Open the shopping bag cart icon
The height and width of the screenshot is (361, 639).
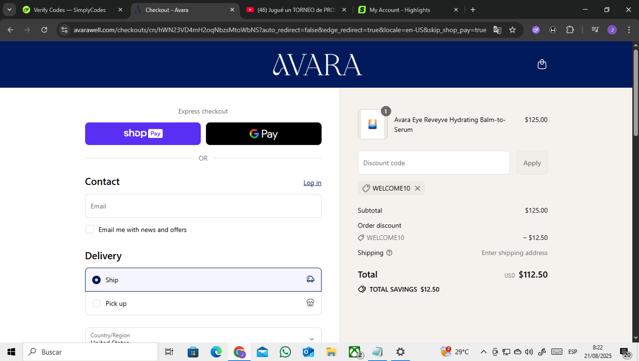click(x=542, y=64)
